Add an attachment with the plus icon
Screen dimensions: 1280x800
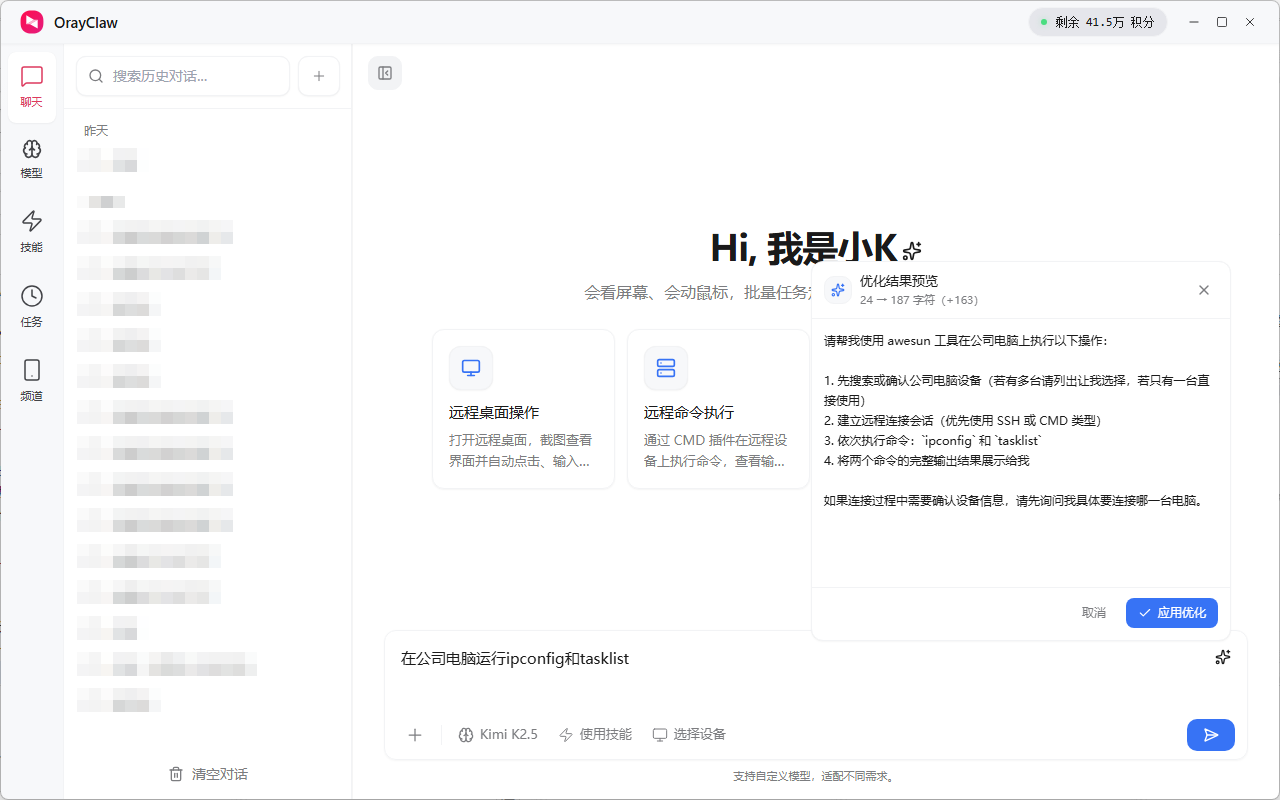click(415, 735)
